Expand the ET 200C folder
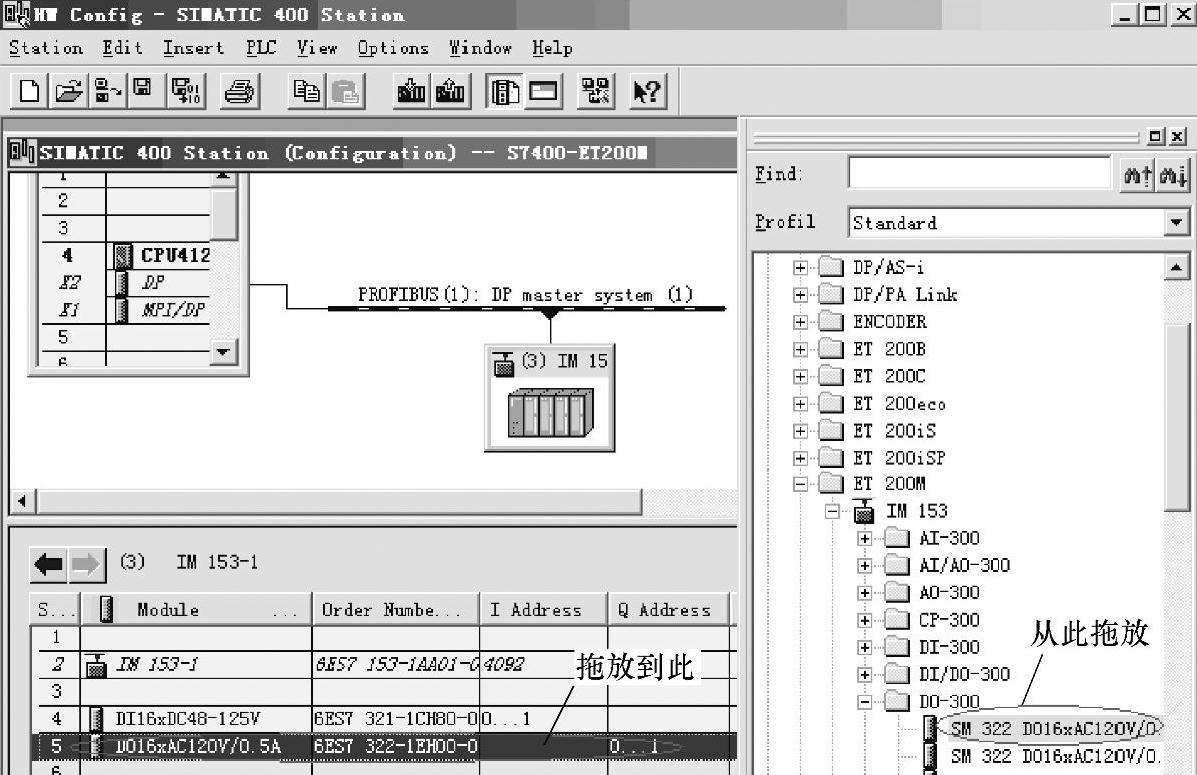Screen dimensions: 1197x775 (800, 376)
